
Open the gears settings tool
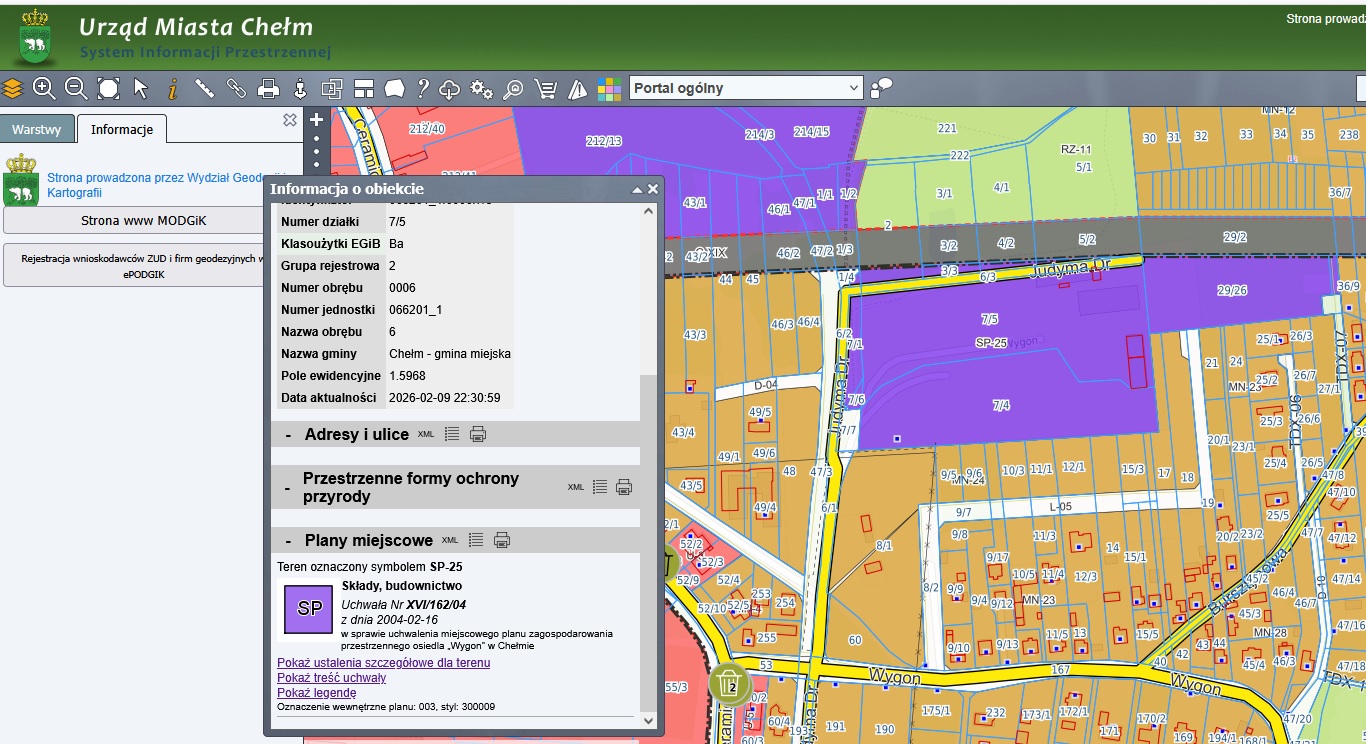(481, 88)
